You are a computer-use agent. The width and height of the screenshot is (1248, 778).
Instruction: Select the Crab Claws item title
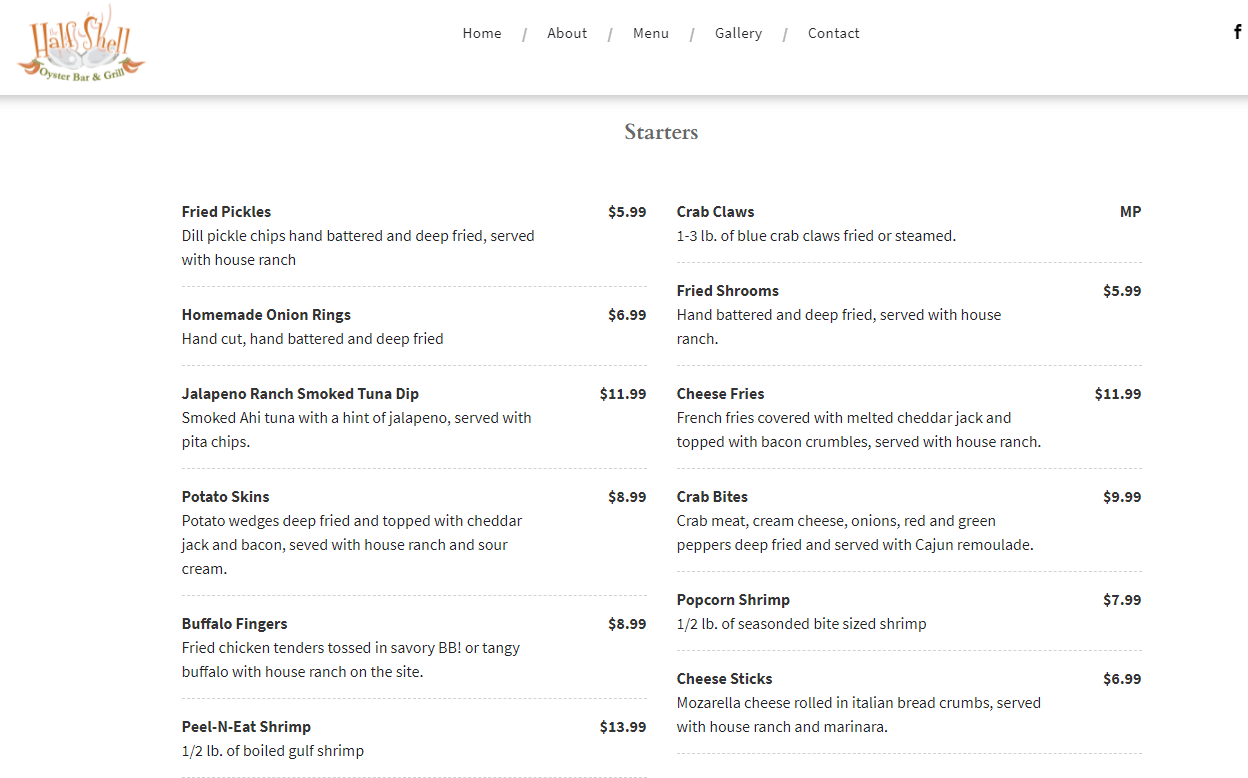(715, 212)
